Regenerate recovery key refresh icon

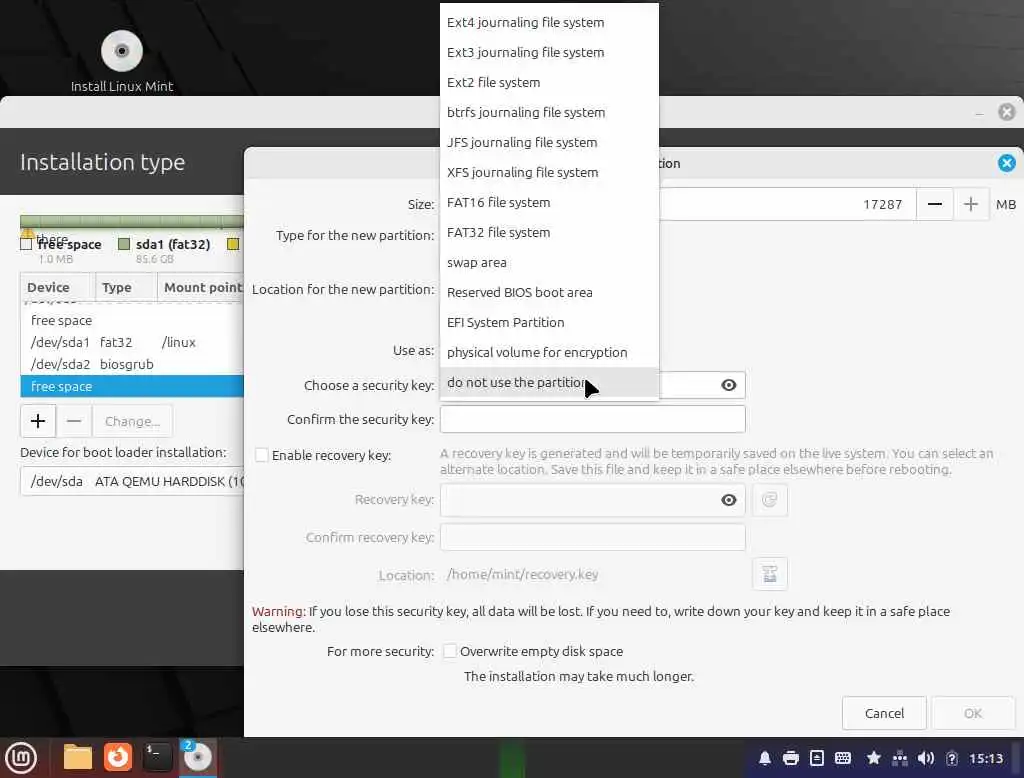(x=770, y=500)
